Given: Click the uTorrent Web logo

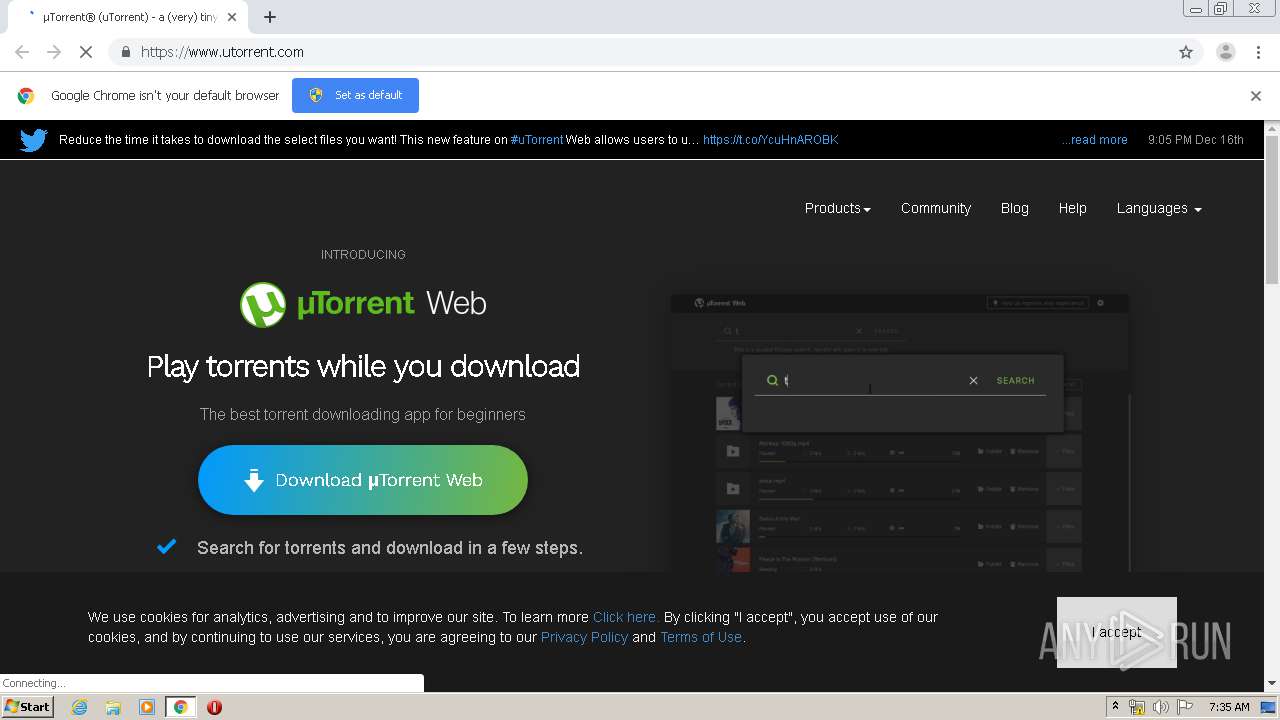Looking at the screenshot, I should click(363, 304).
